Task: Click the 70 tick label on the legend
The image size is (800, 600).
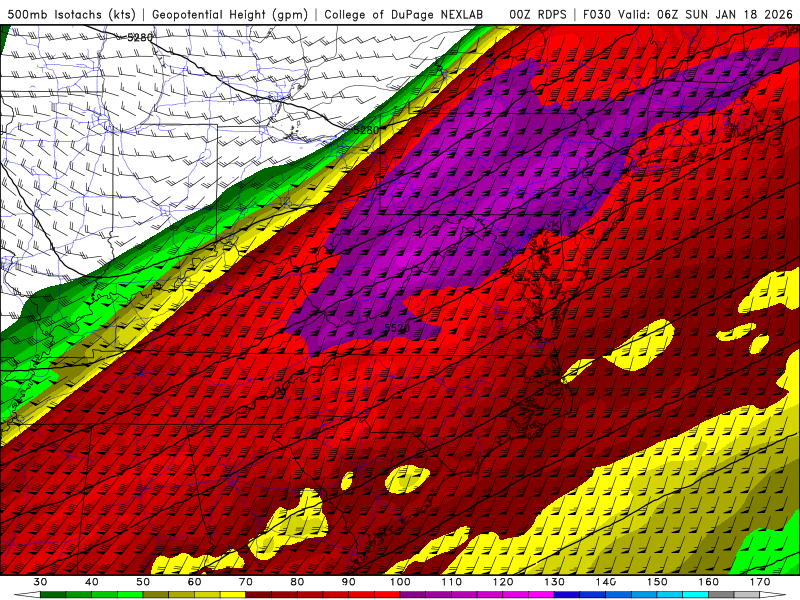Action: click(246, 582)
